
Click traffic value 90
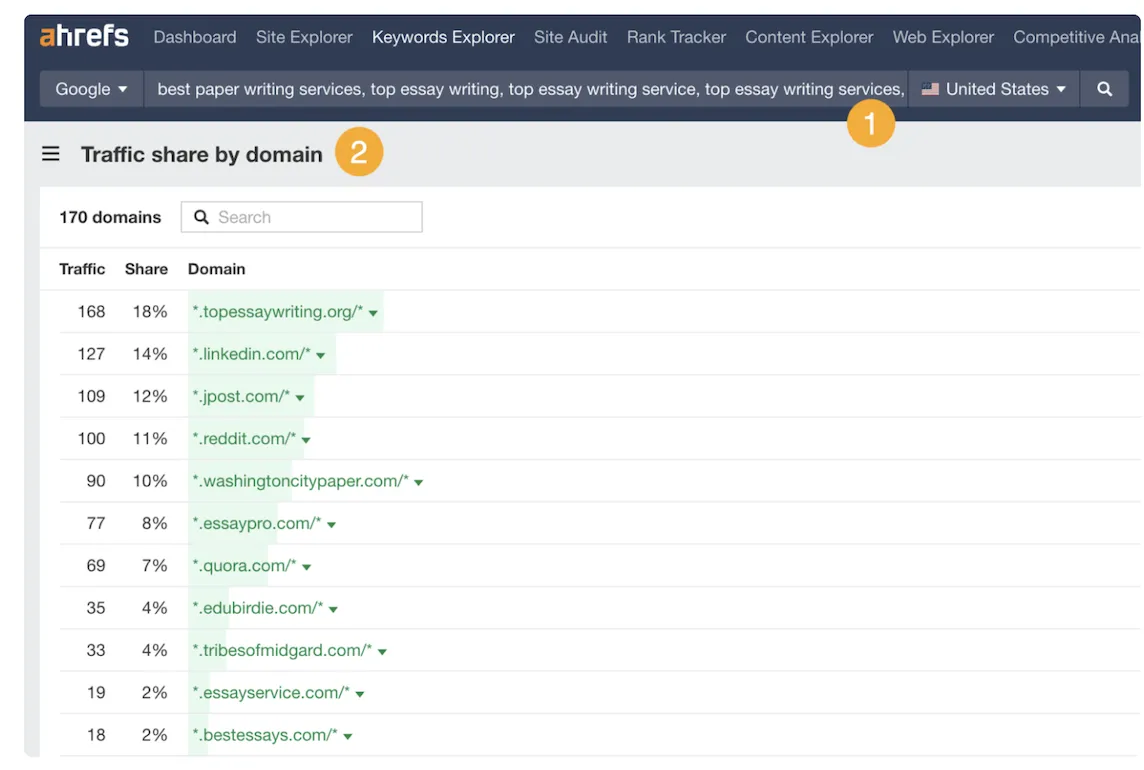(x=96, y=481)
